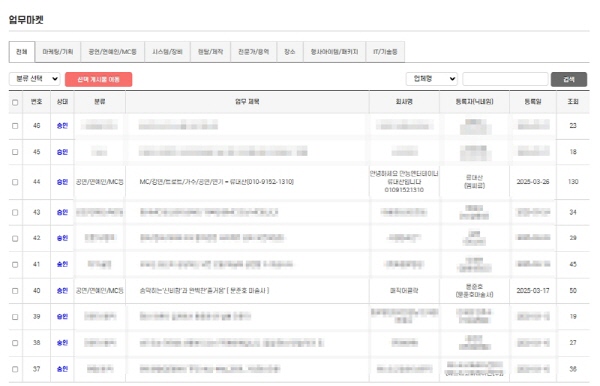Click the 공연/연예인/MC등 category cell in row 44
This screenshot has width=600, height=386.
click(99, 182)
